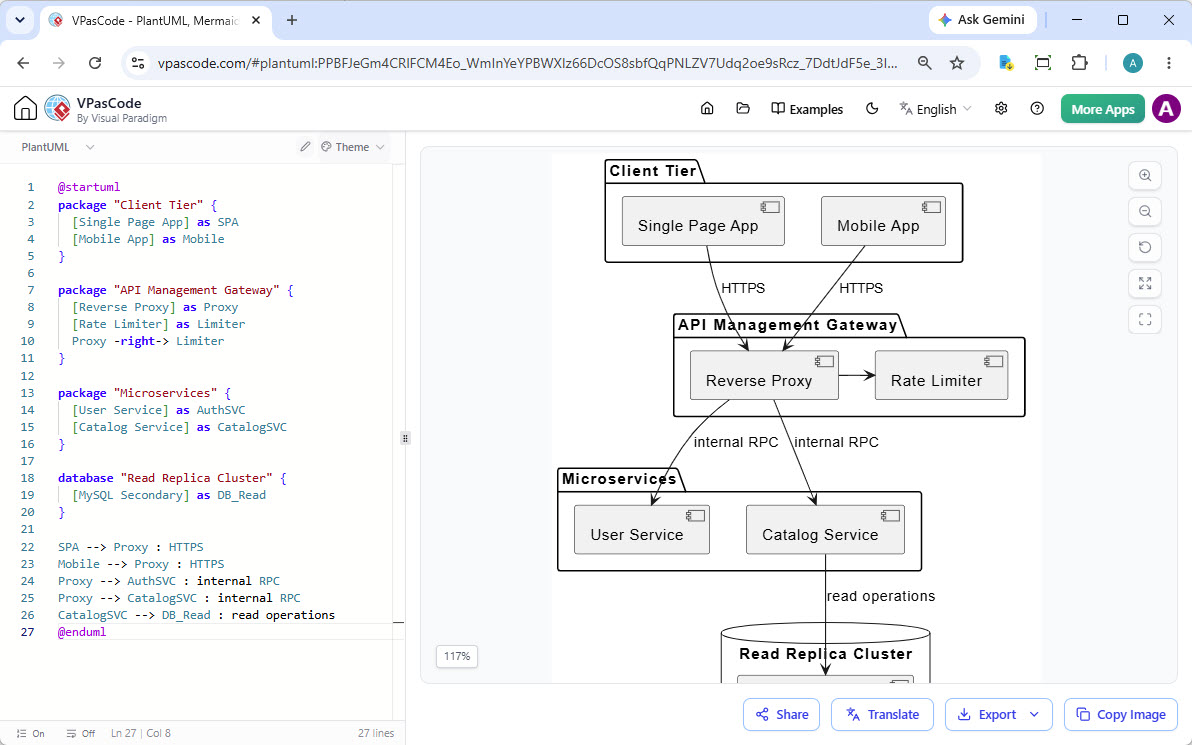Click the '27 lines' count in the status bar
This screenshot has width=1192, height=745.
click(376, 734)
